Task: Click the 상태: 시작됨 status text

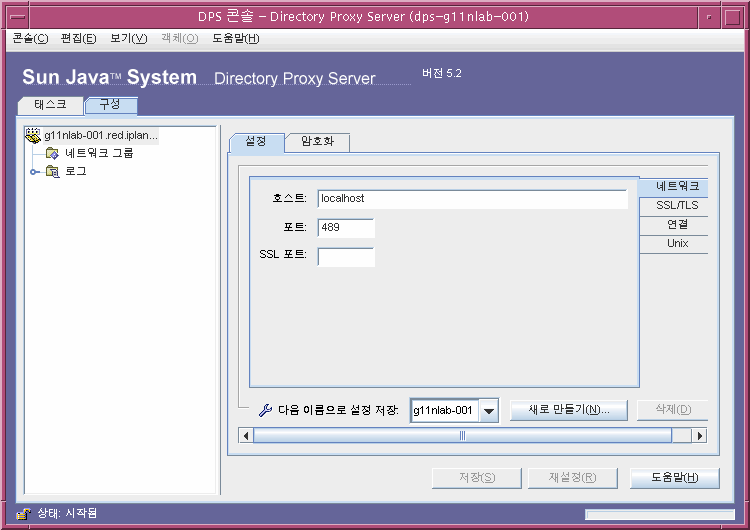Action: (67, 514)
